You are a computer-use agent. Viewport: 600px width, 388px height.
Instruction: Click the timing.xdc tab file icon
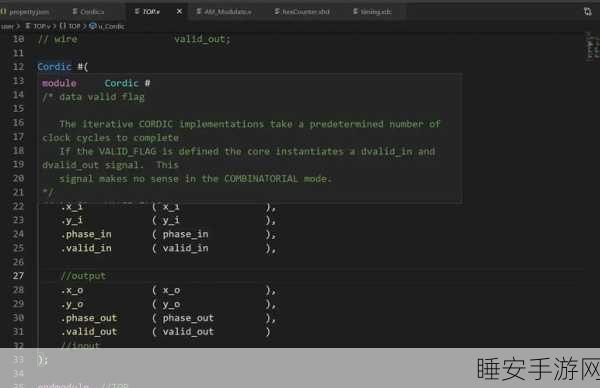click(355, 11)
